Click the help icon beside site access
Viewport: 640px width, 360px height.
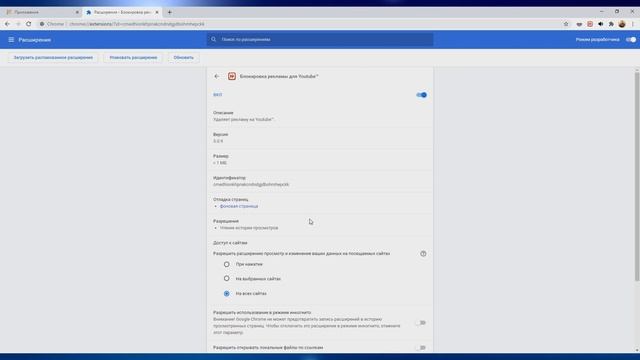pyautogui.click(x=423, y=253)
